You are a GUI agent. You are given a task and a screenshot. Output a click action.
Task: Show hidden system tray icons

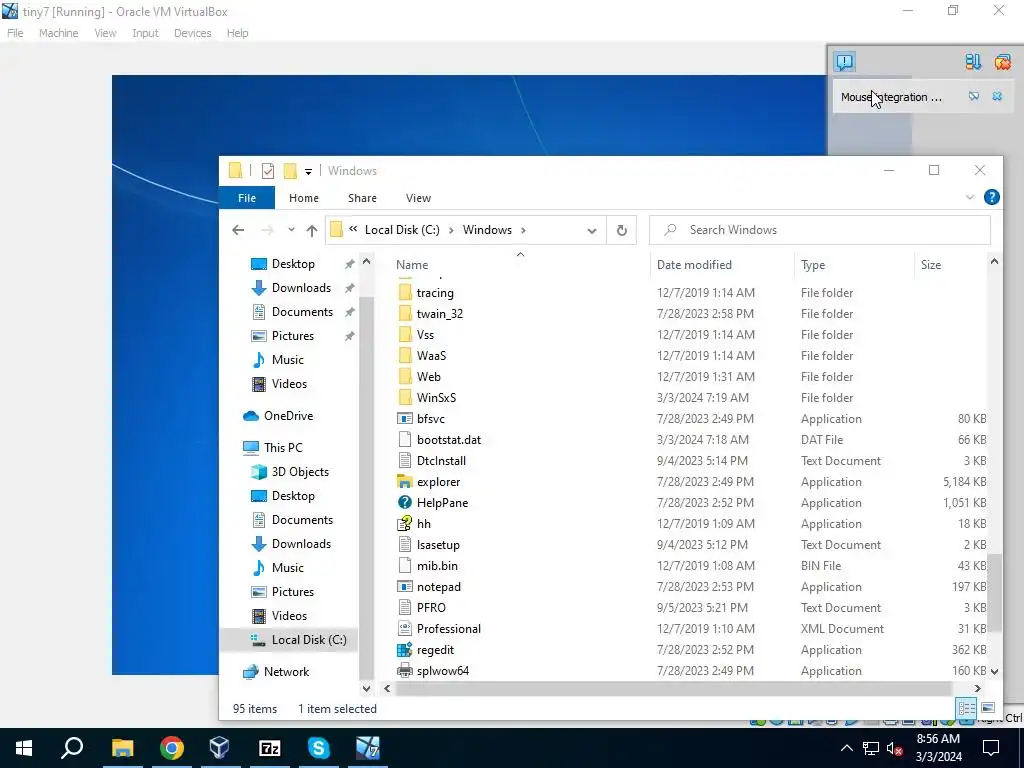click(846, 748)
